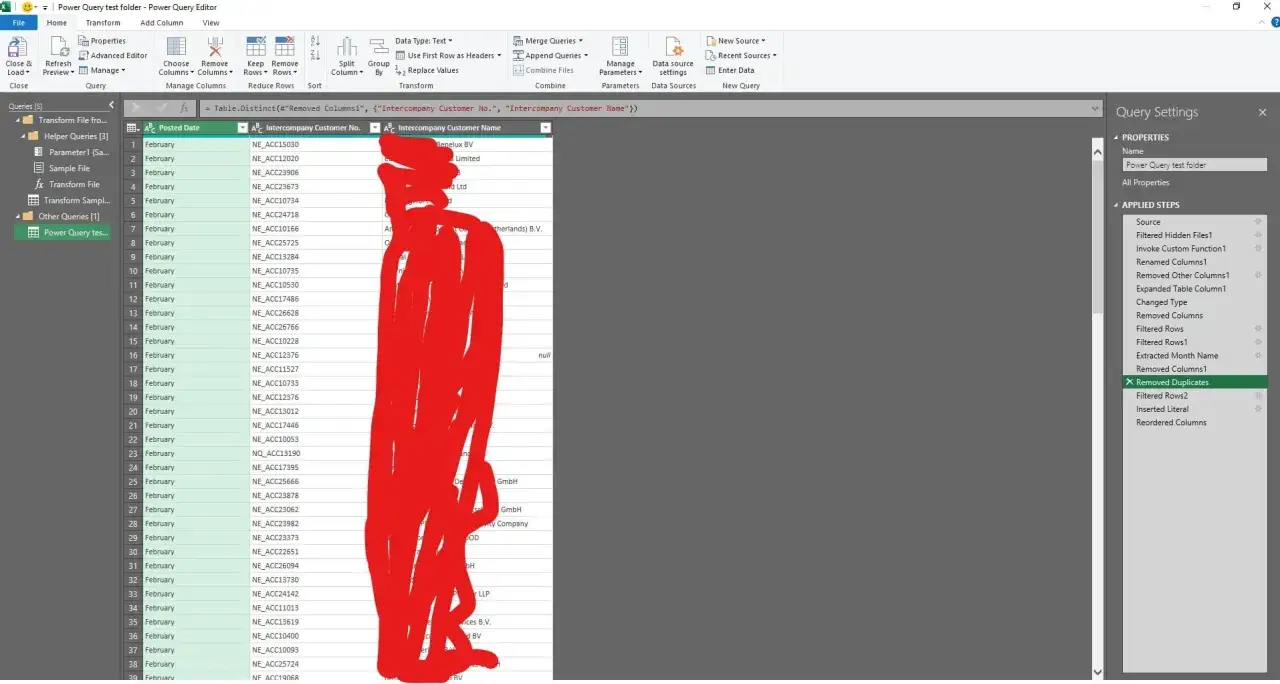The image size is (1280, 684).
Task: Open the Posted Date column filter dropdown
Action: pos(241,127)
